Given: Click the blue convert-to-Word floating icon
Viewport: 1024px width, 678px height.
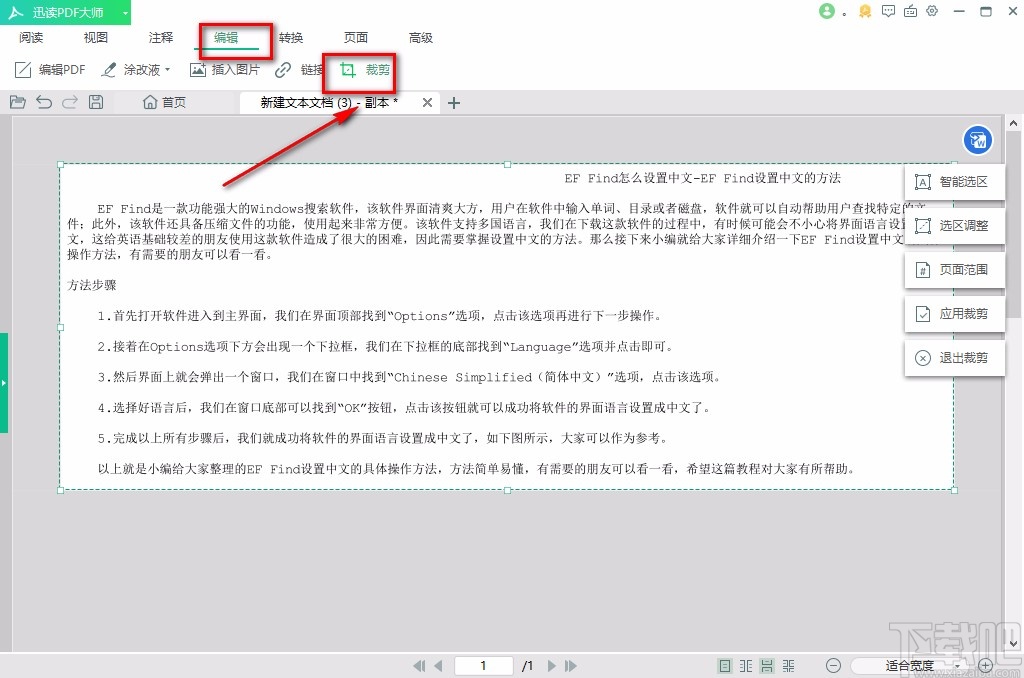Looking at the screenshot, I should coord(978,140).
